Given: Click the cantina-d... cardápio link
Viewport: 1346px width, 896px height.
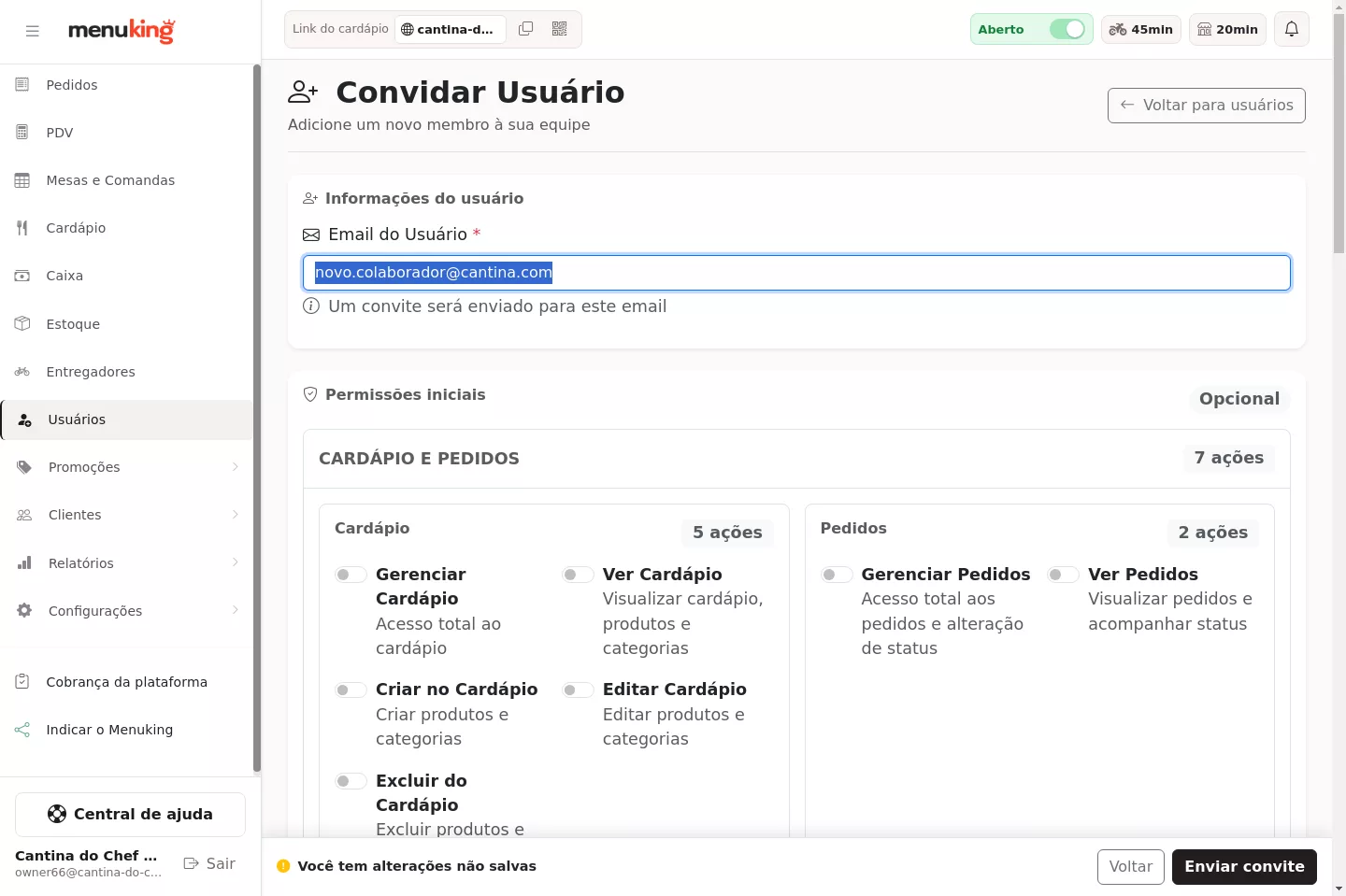Looking at the screenshot, I should point(451,29).
